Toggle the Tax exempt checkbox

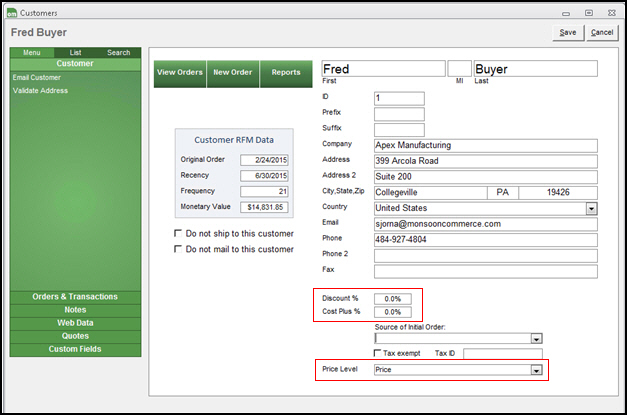coord(377,353)
